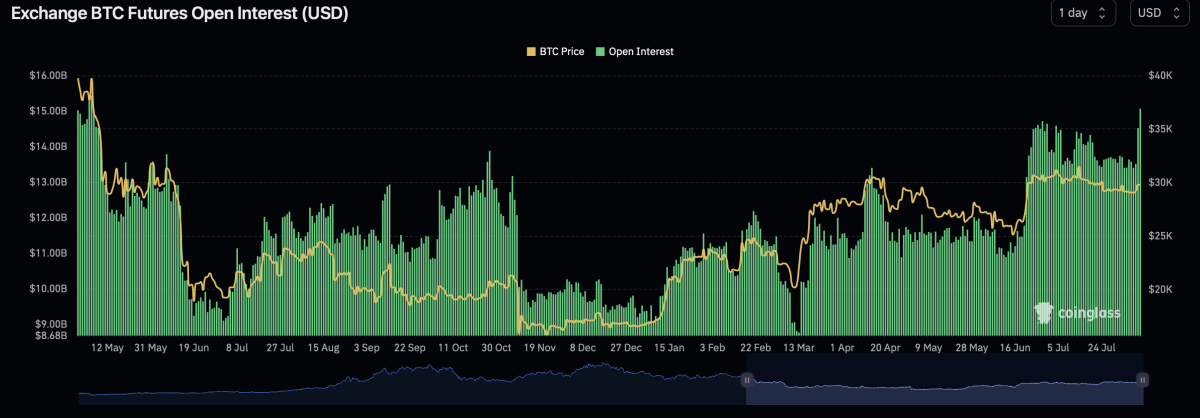Click the green Open Interest legend swatch
This screenshot has width=1200, height=418.
tap(600, 51)
